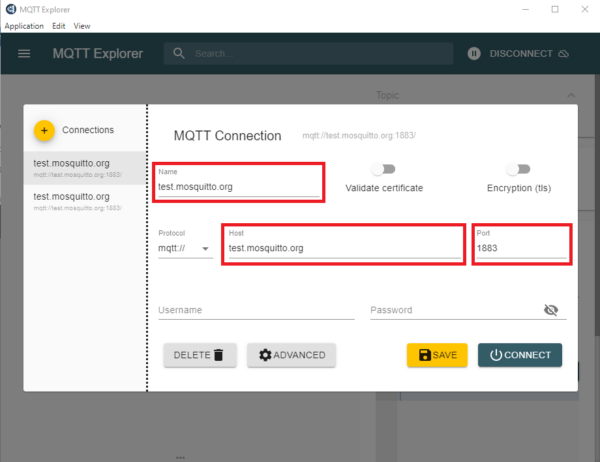The width and height of the screenshot is (600, 462).
Task: Click CONNECT label to connect to broker
Action: click(527, 355)
